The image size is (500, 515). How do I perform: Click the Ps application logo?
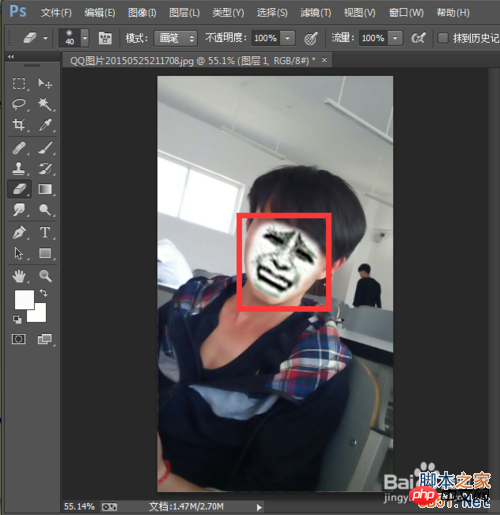click(x=18, y=11)
